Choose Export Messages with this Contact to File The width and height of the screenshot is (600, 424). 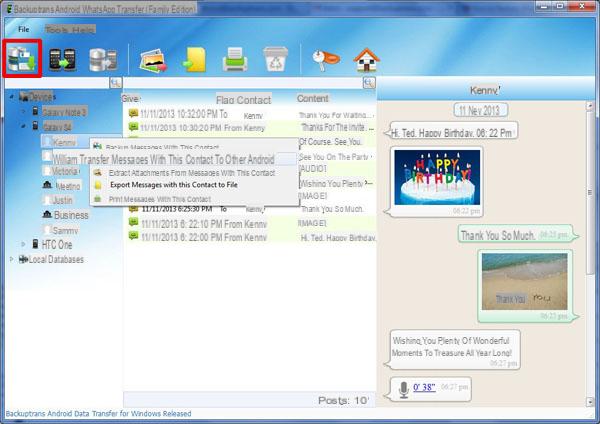174,185
